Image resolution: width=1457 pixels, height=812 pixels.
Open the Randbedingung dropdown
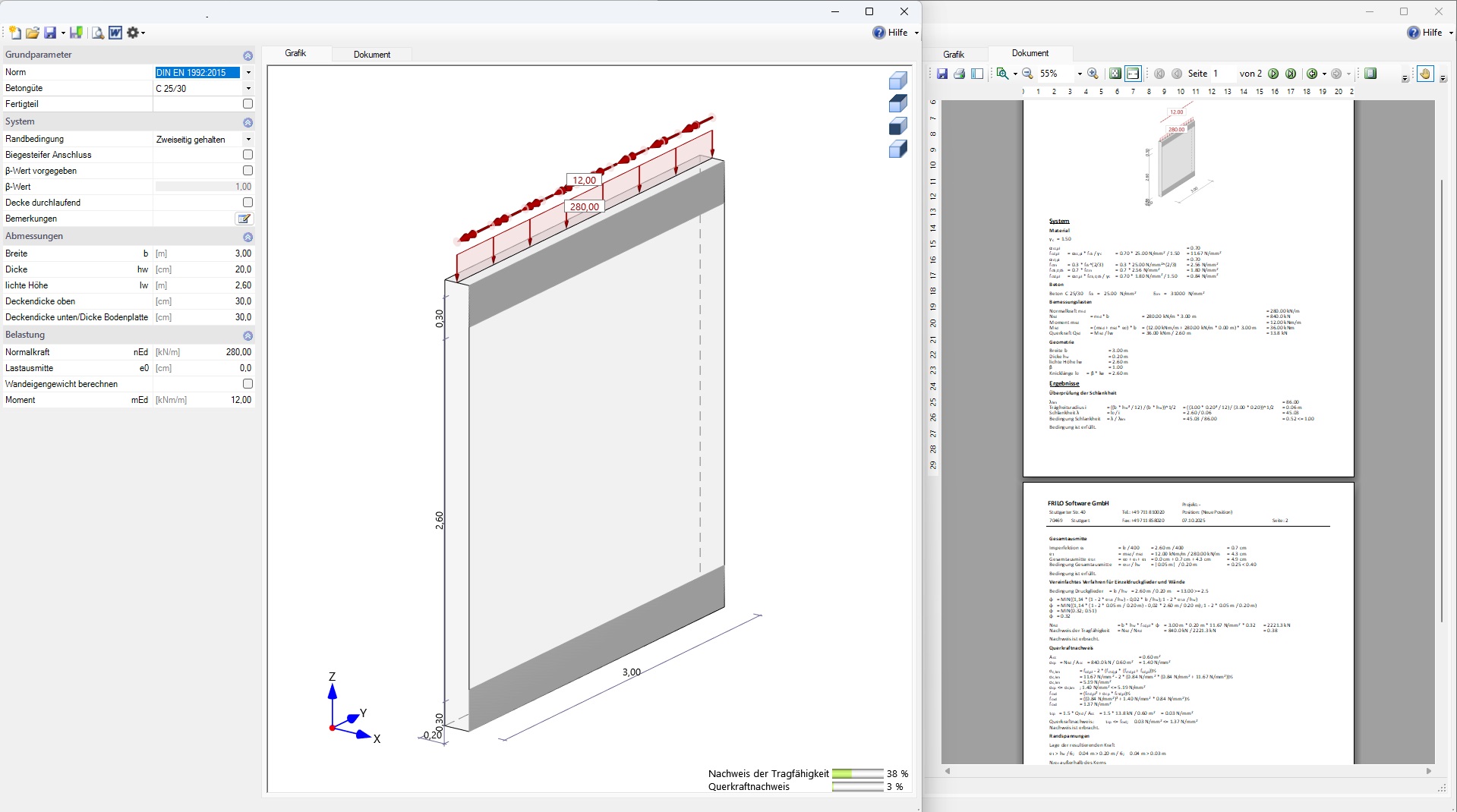click(248, 140)
